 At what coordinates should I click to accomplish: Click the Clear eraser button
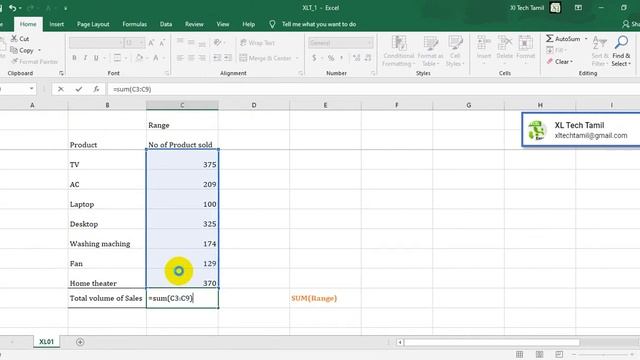point(560,62)
